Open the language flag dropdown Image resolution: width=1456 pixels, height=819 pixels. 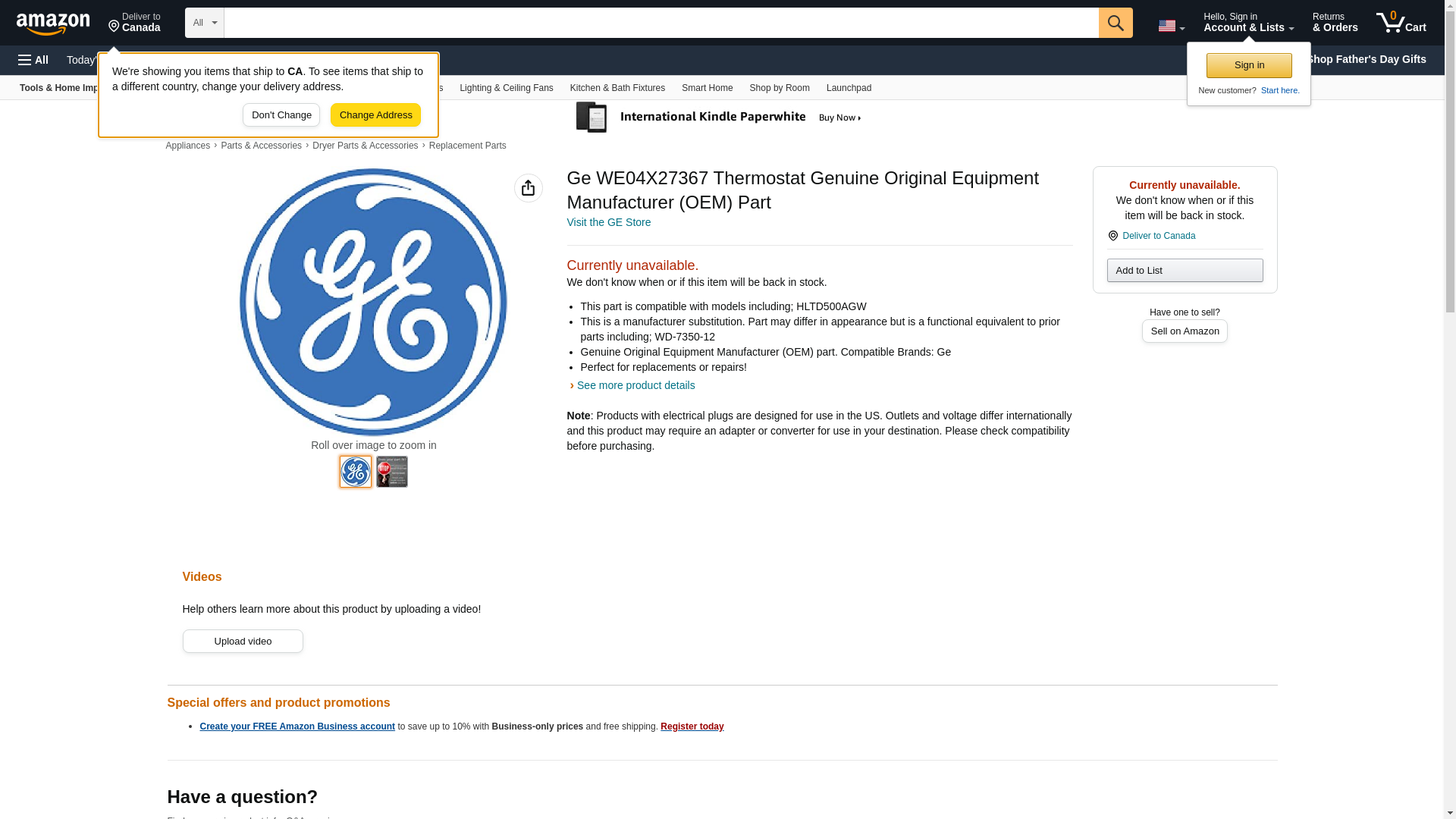(1170, 26)
